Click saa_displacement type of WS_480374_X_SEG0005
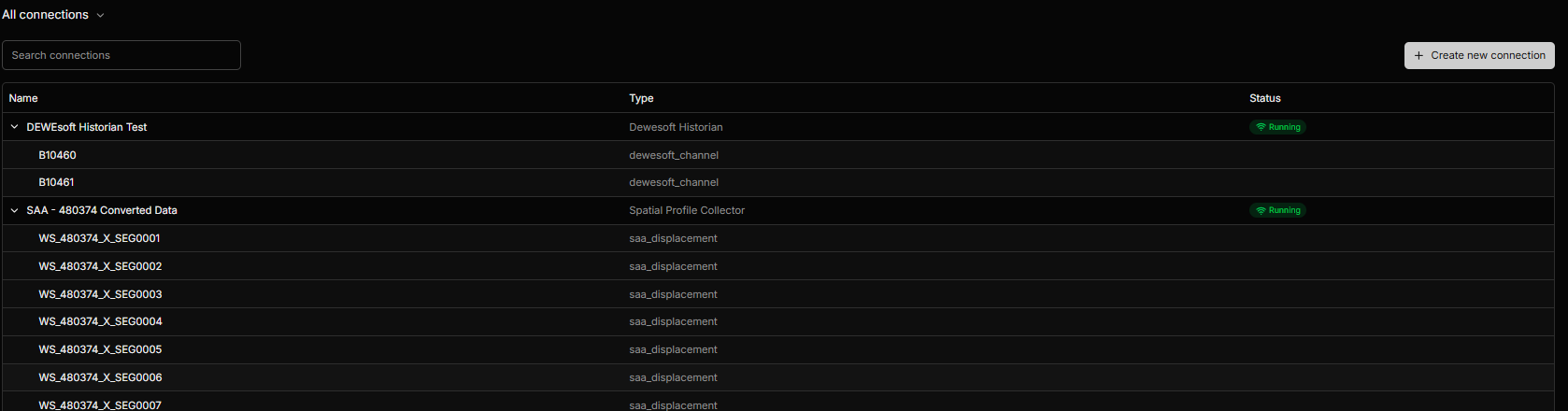 coord(673,349)
